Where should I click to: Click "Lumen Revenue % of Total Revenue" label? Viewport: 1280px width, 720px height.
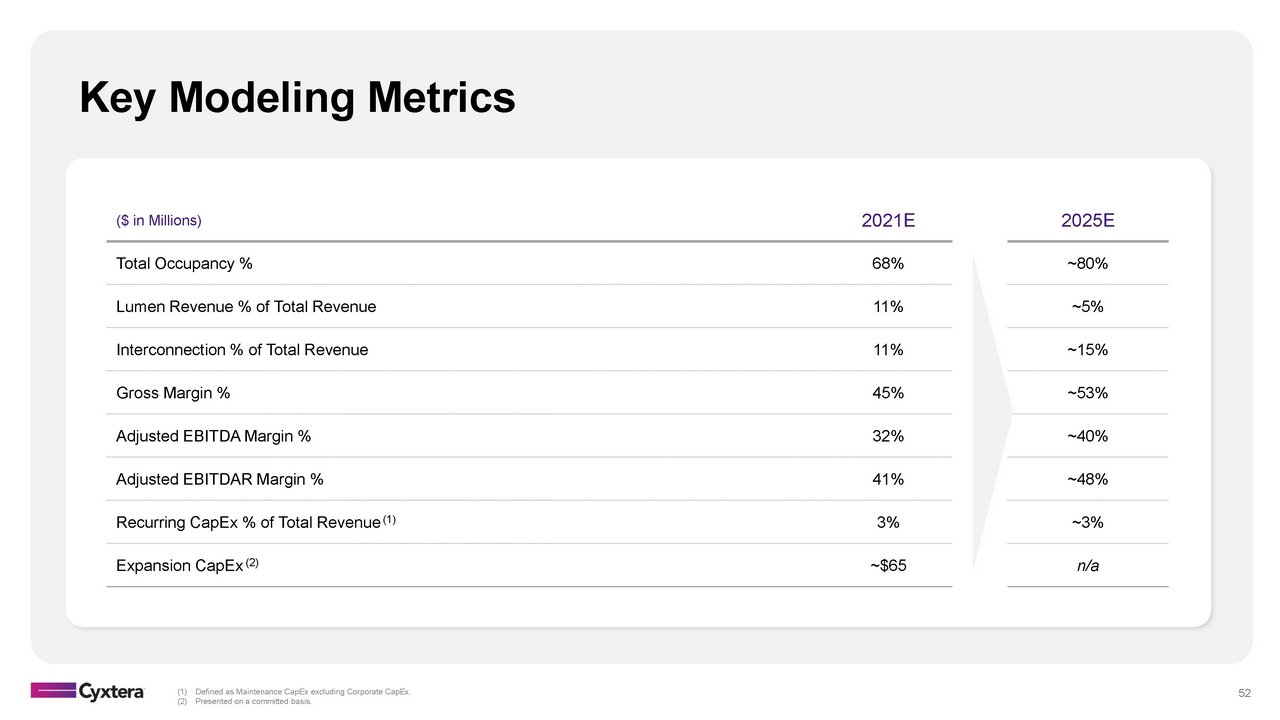(x=246, y=307)
